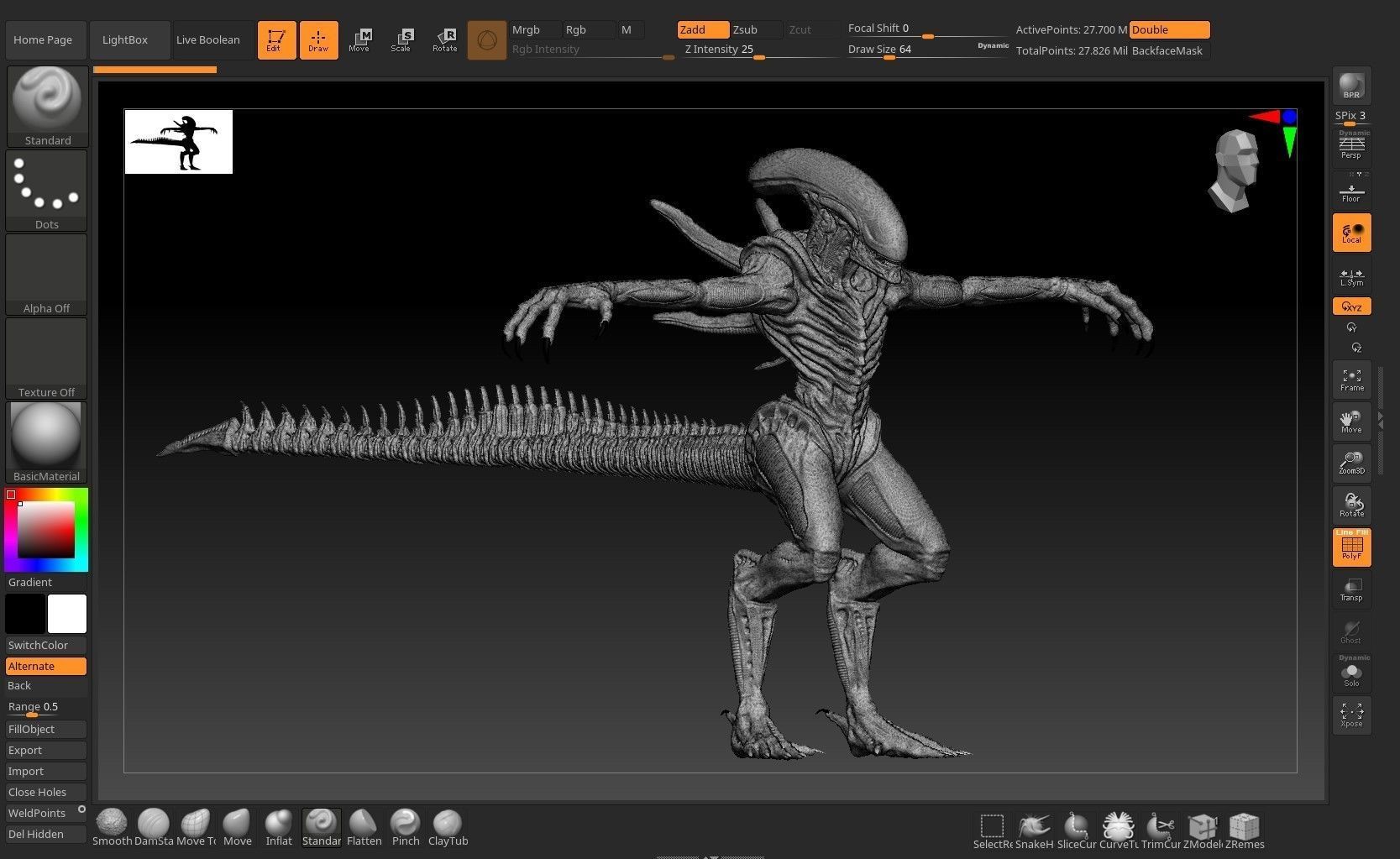Click FillObject button
Viewport: 1400px width, 859px height.
click(x=46, y=729)
